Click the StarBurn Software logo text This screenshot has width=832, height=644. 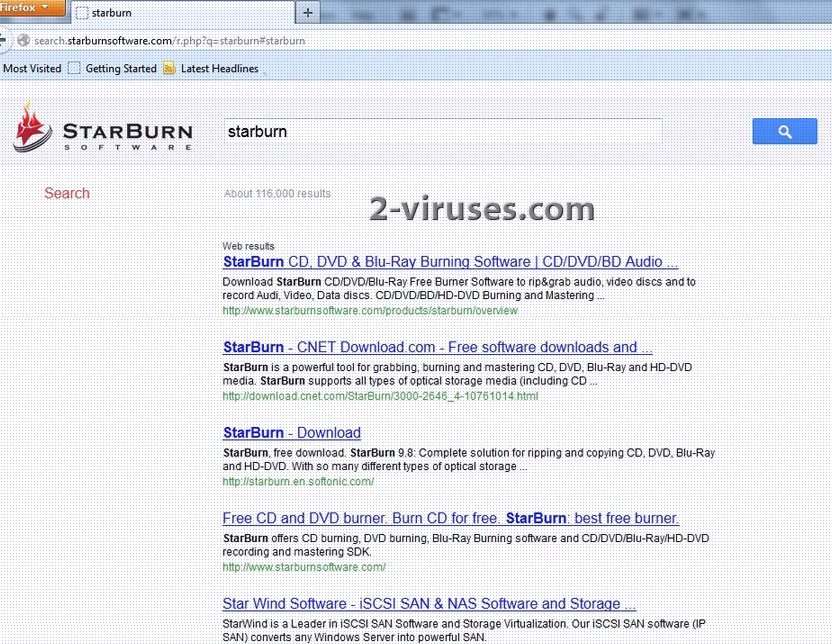[128, 136]
